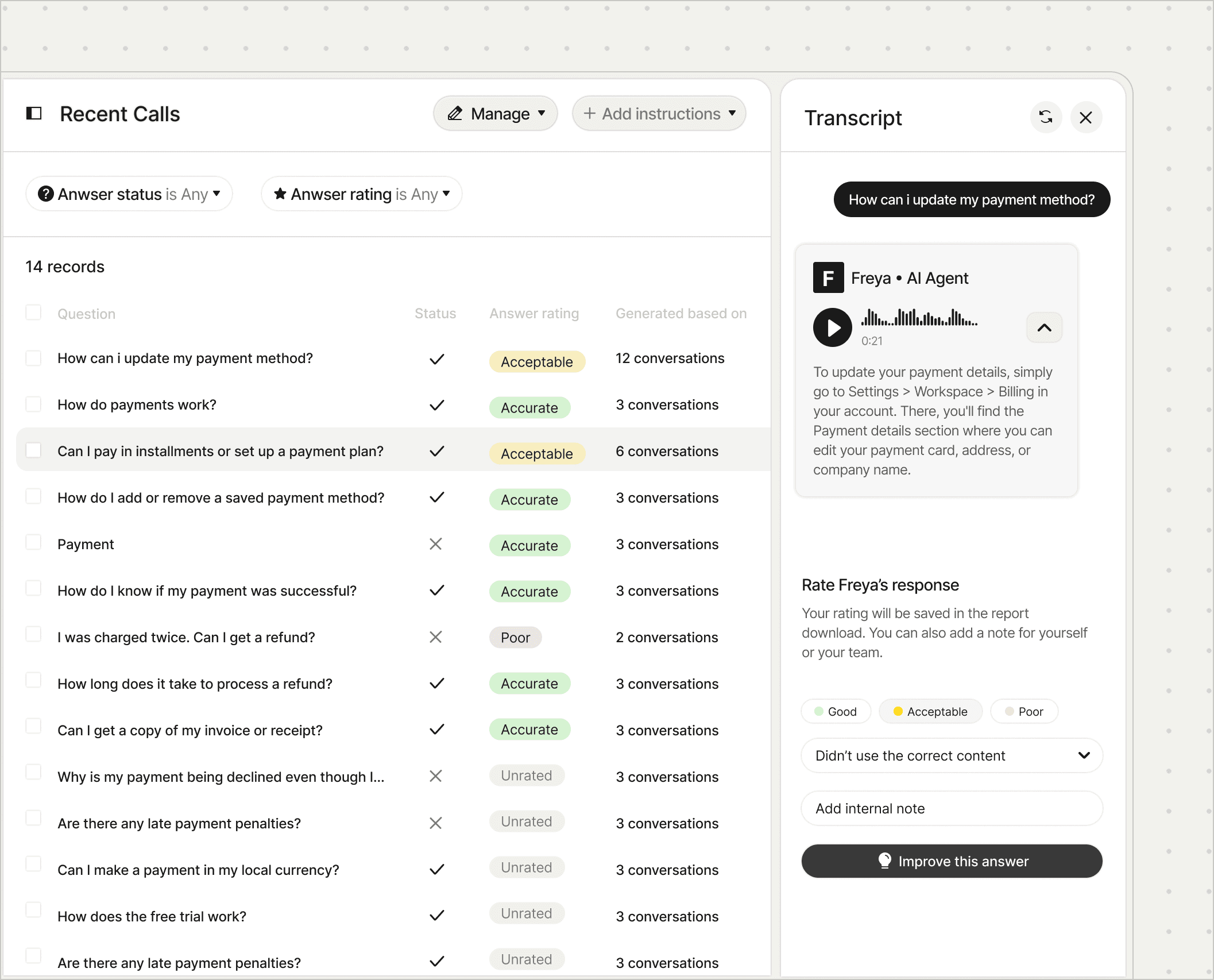Screen dimensions: 1214x980
Task: Close the Transcript panel
Action: click(x=1085, y=117)
